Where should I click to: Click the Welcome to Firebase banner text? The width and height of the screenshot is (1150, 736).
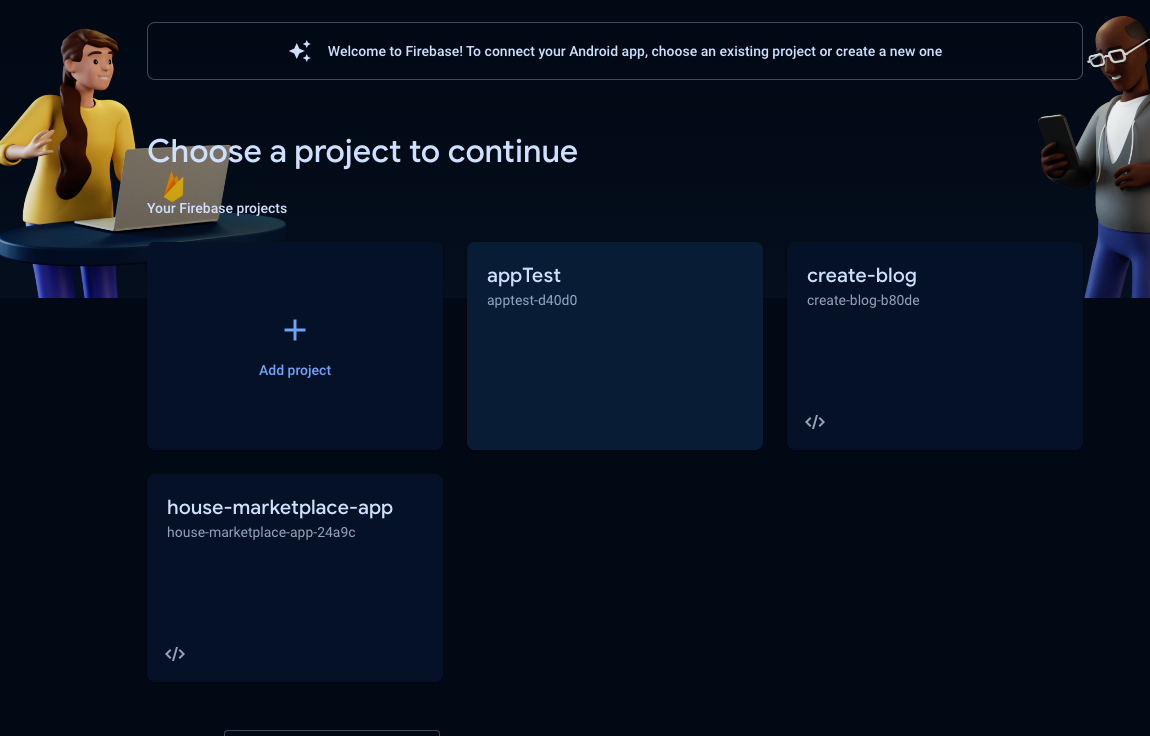pos(634,51)
